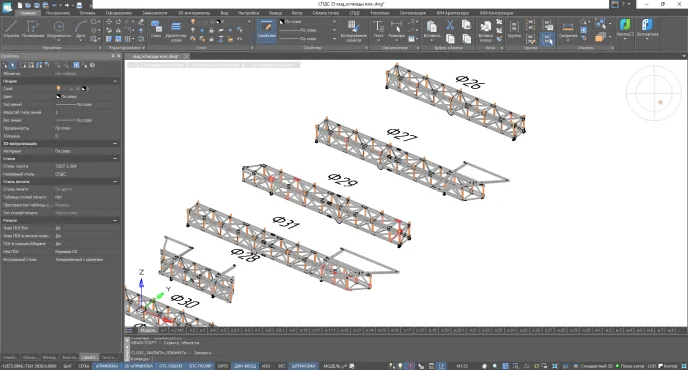Click the M1:25 scale in status bar

[x=462, y=366]
